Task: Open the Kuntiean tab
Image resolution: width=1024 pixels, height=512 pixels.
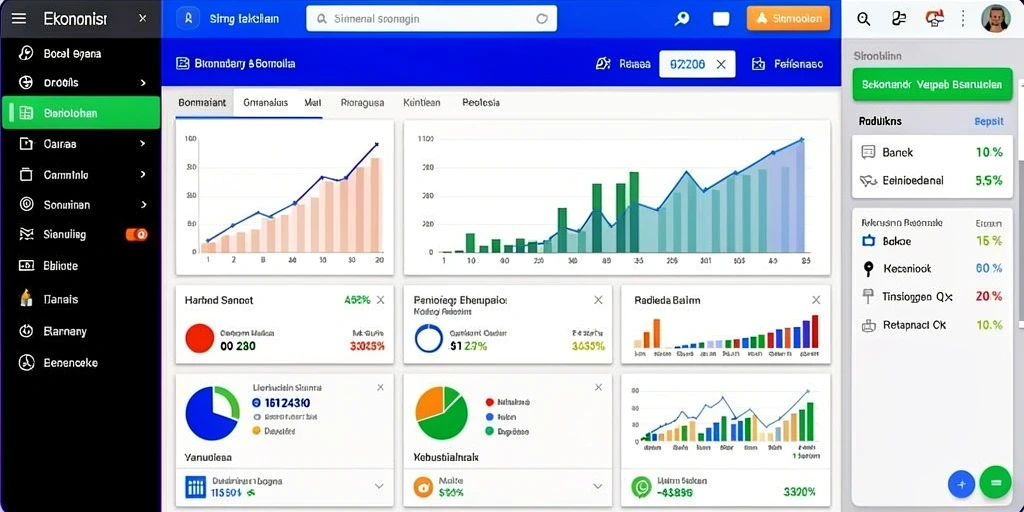Action: point(421,103)
